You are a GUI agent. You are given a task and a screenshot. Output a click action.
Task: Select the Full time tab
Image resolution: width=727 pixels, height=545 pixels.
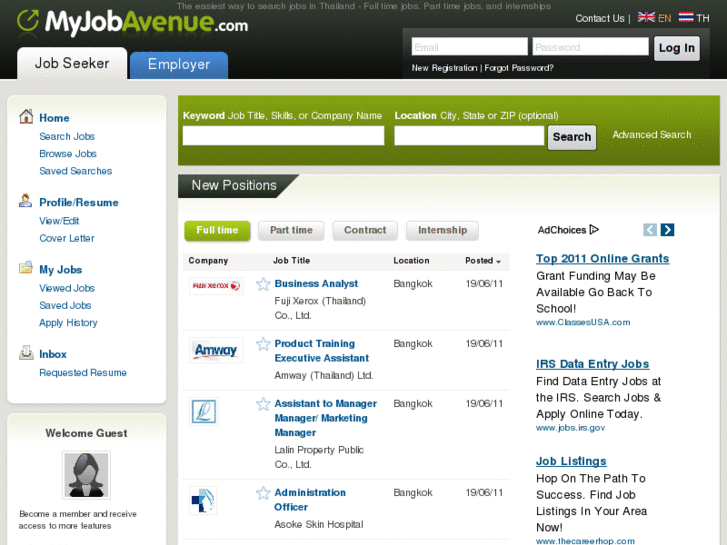tap(217, 230)
